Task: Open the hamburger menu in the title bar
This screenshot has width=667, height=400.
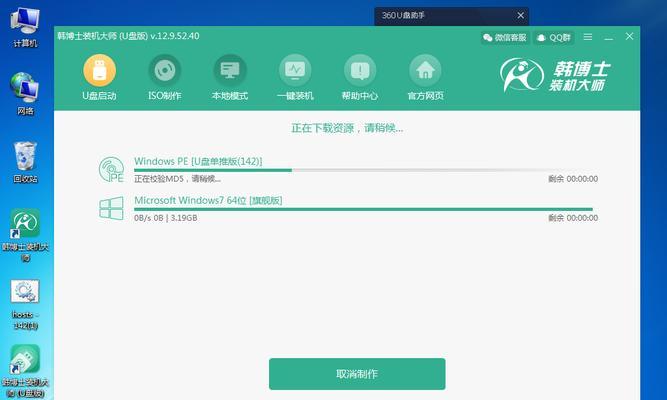Action: (588, 37)
